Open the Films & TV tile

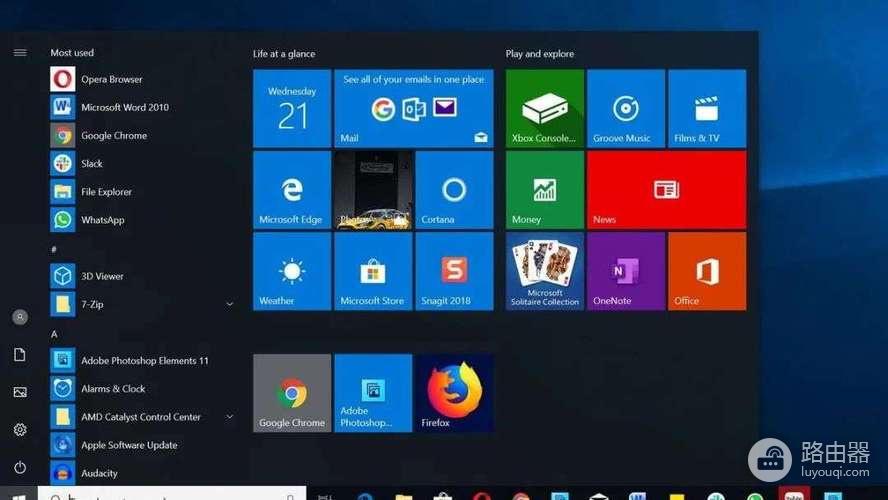(707, 108)
